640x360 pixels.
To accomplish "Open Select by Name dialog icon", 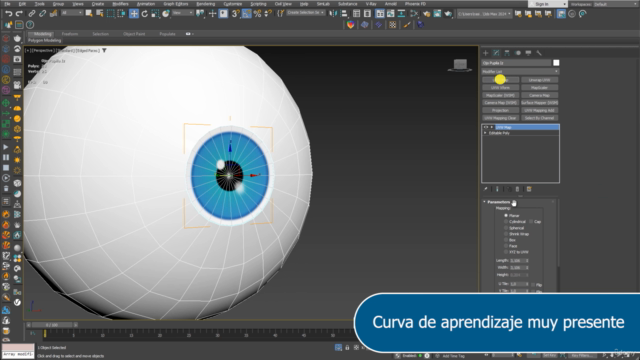I will [99, 14].
